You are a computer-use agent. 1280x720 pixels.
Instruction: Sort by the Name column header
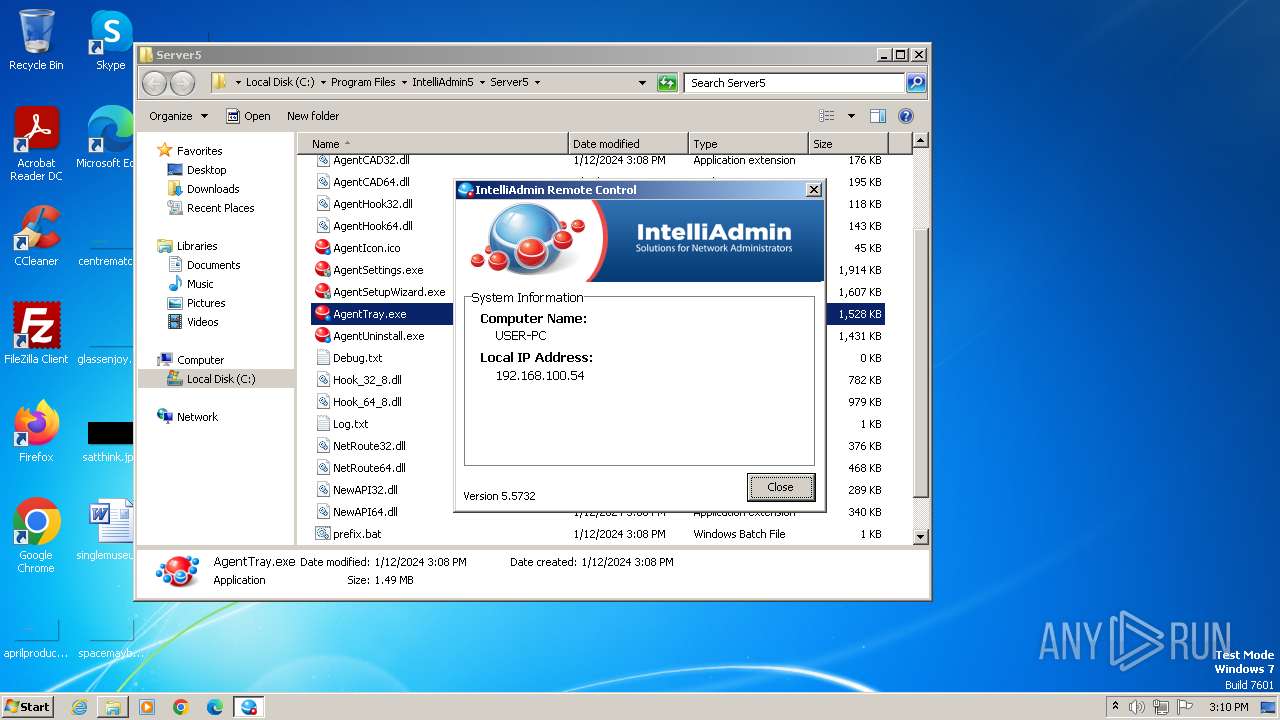pyautogui.click(x=433, y=144)
